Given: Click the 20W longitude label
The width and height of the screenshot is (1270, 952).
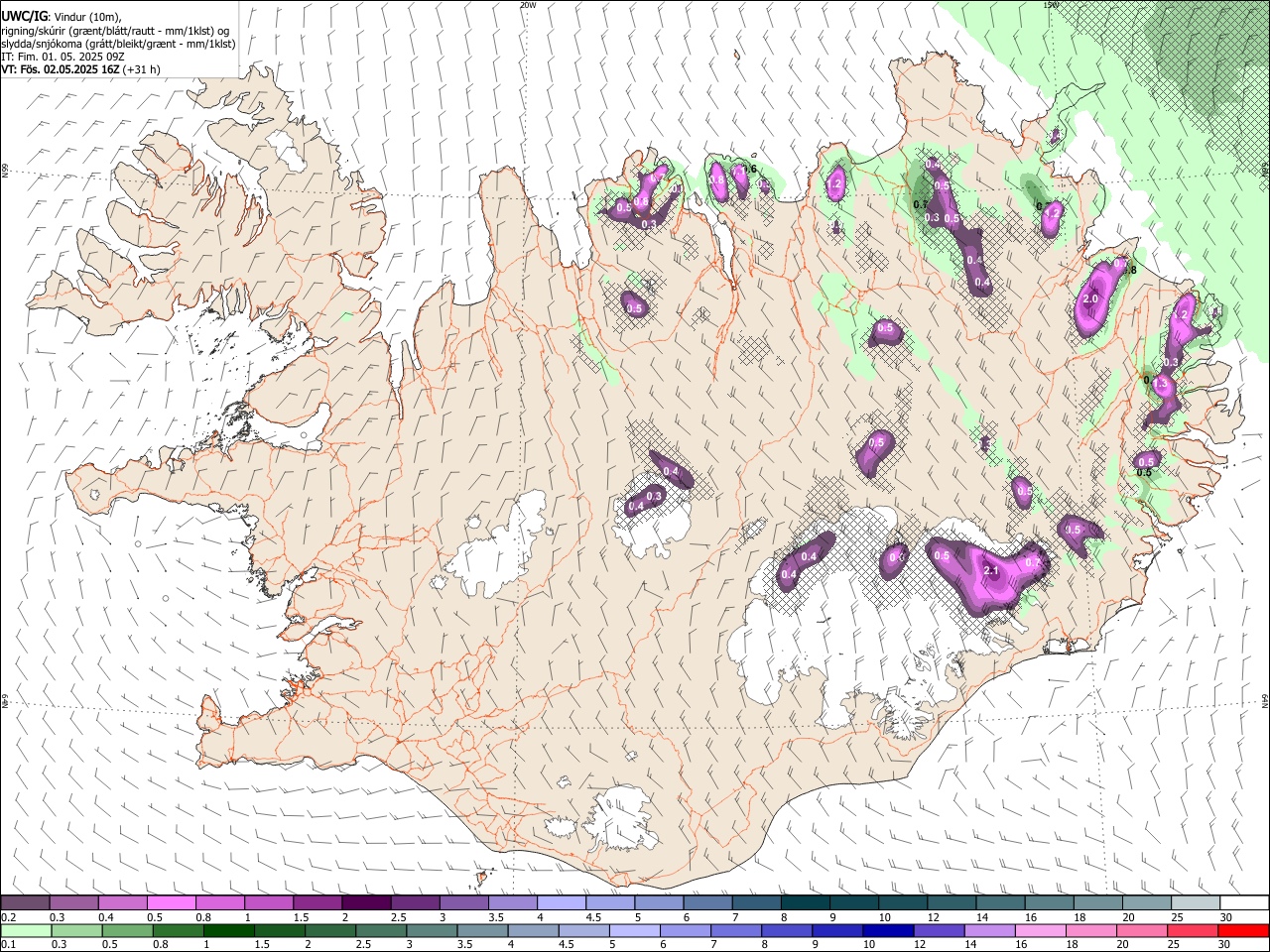Looking at the screenshot, I should (x=528, y=5).
